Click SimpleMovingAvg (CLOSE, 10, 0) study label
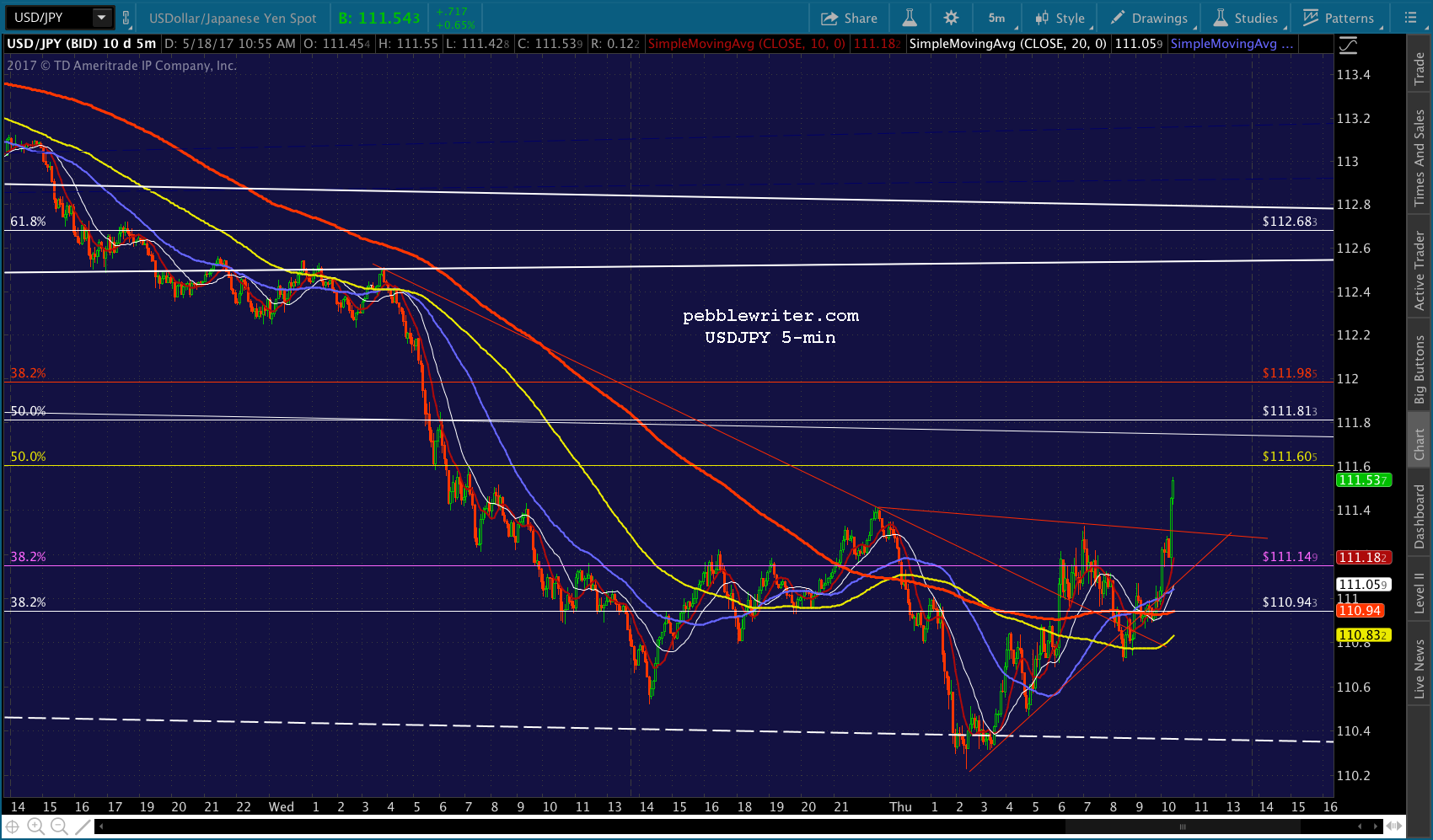The height and width of the screenshot is (840, 1433). pyautogui.click(x=746, y=44)
